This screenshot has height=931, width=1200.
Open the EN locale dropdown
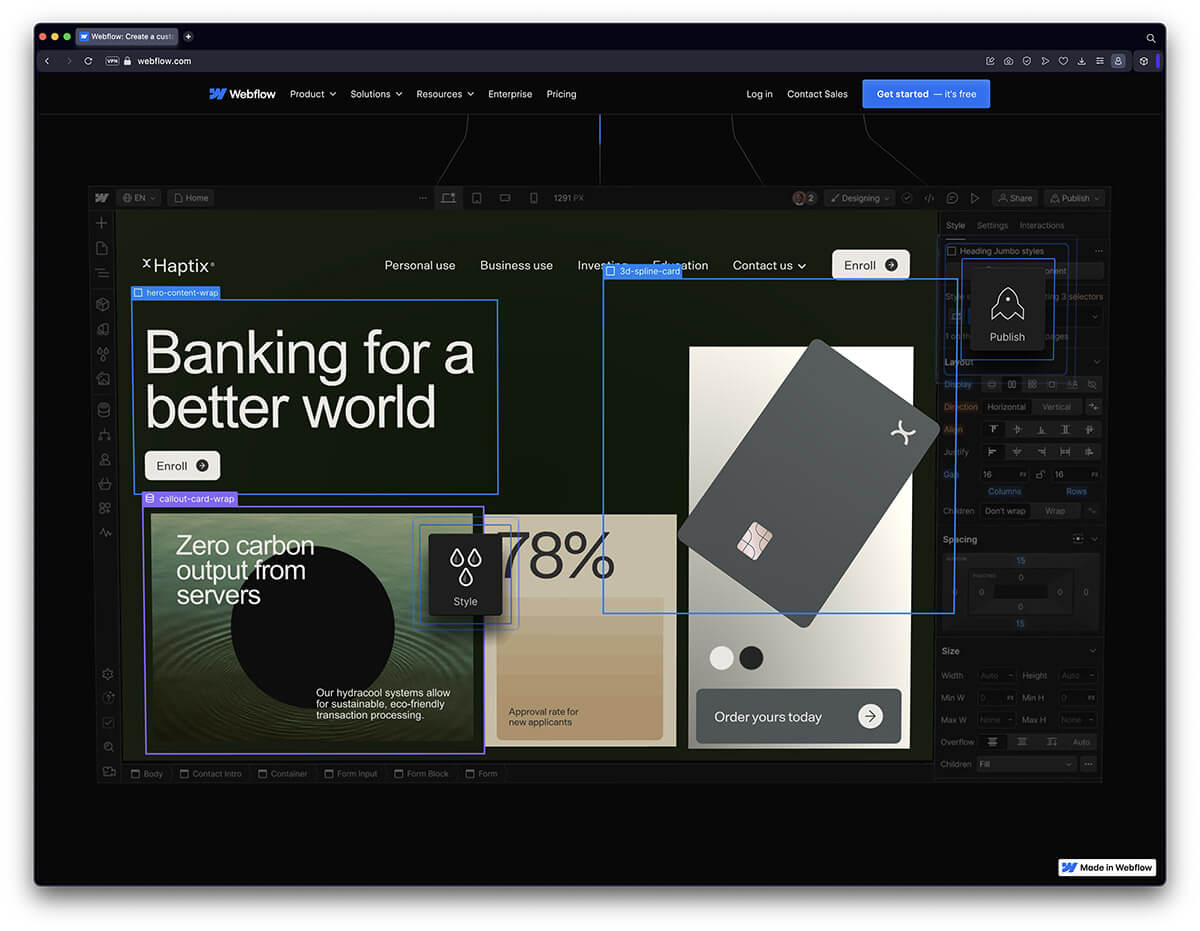click(x=139, y=198)
